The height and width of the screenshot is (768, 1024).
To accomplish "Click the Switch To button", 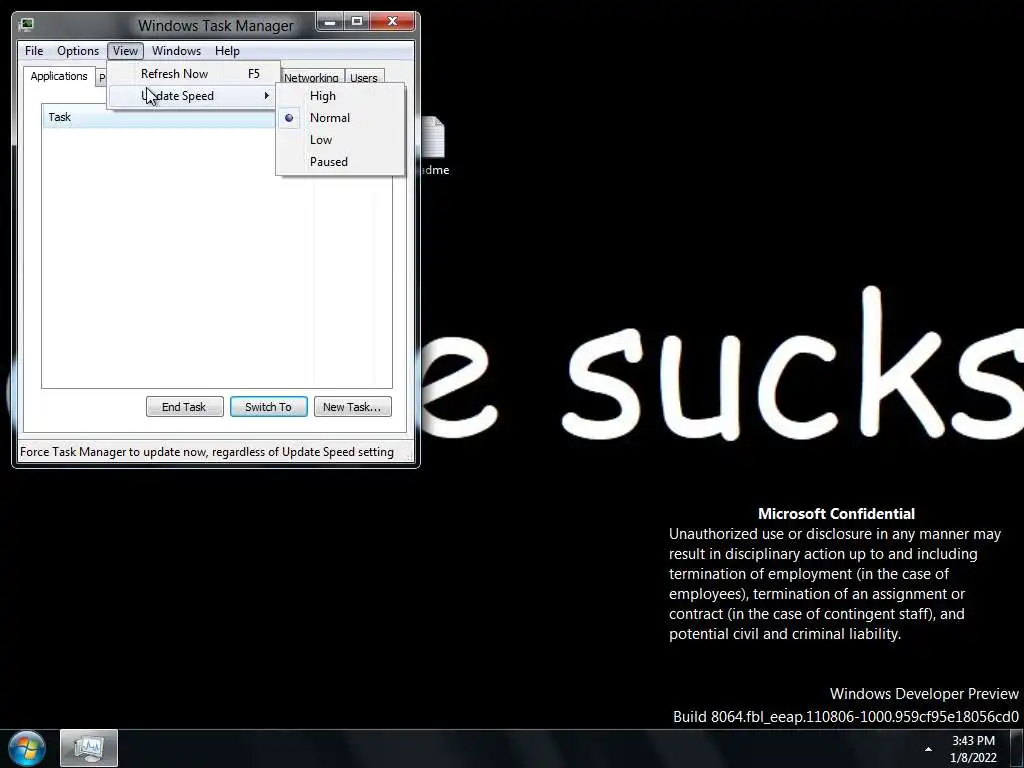I will pos(268,407).
